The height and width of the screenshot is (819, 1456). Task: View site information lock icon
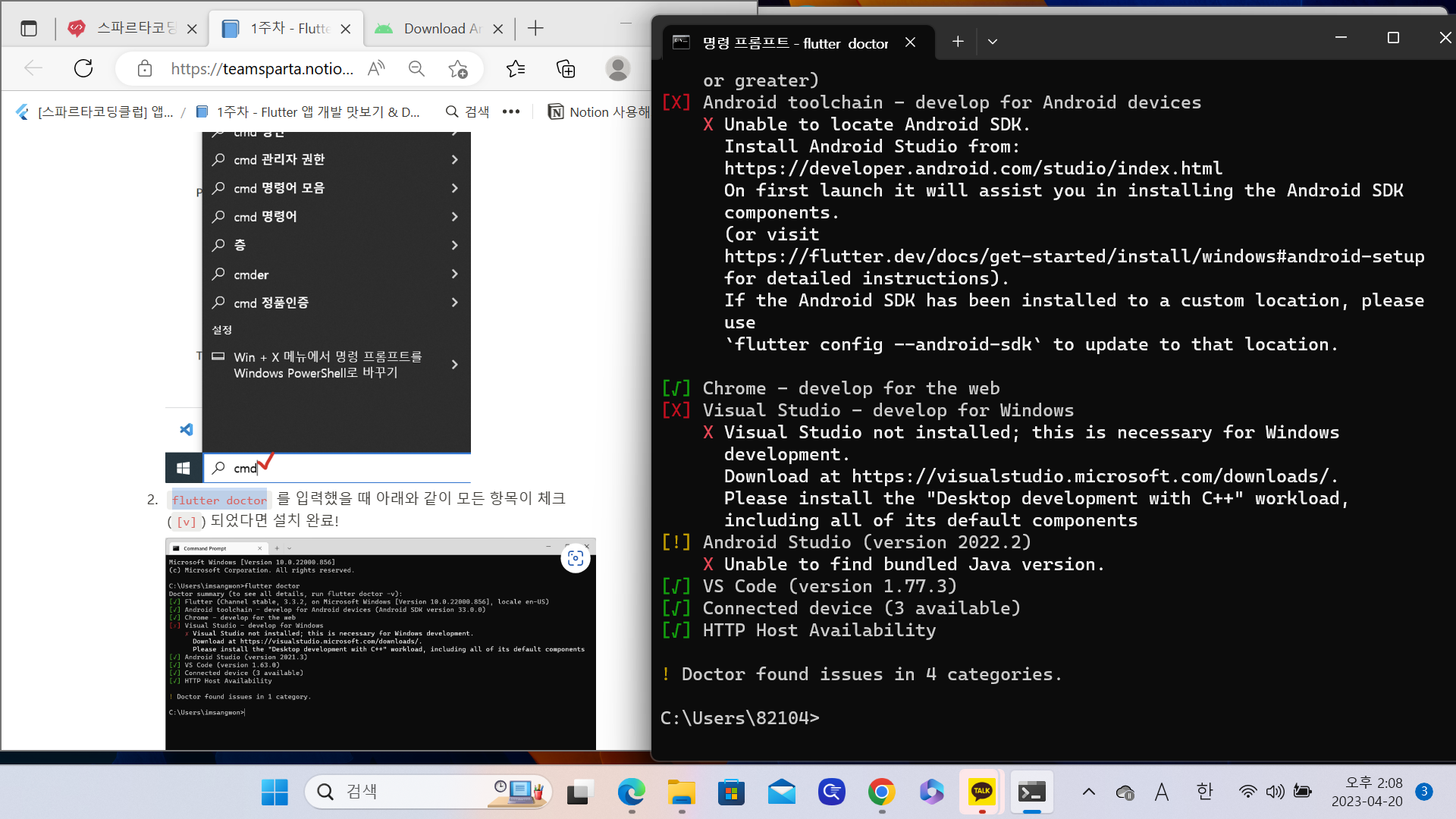145,69
